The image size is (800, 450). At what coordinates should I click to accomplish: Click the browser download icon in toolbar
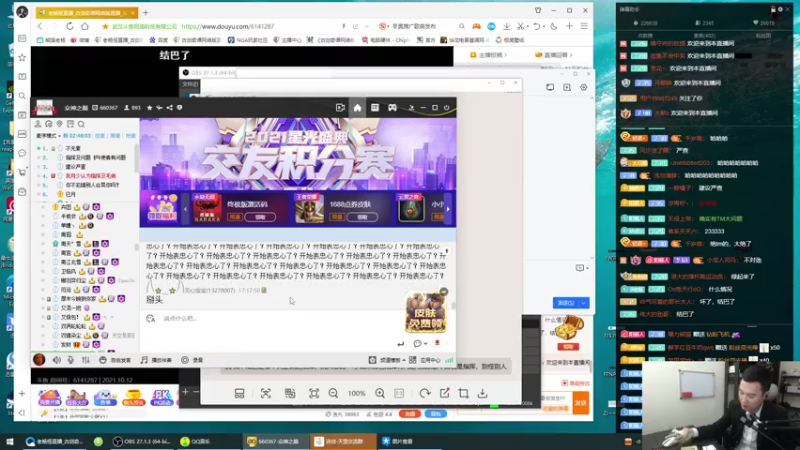(507, 26)
